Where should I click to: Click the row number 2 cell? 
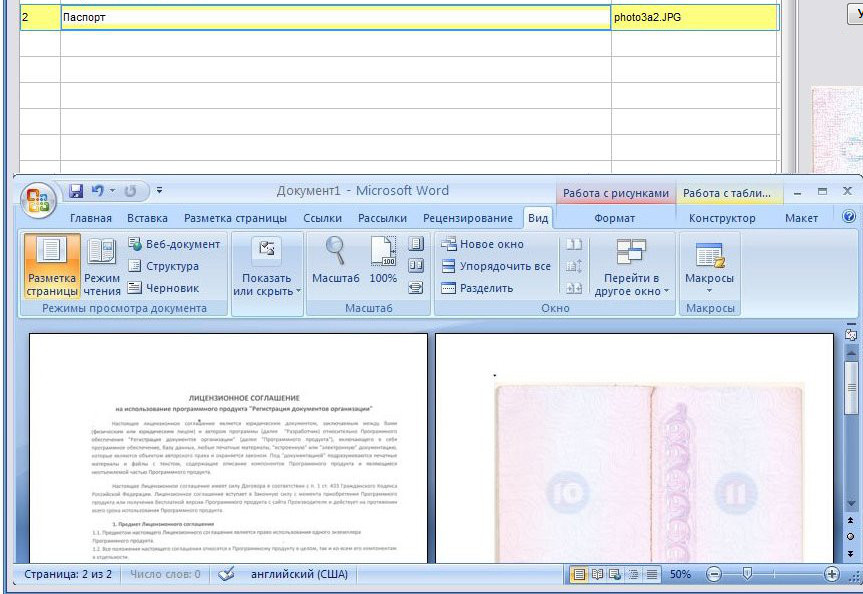tap(40, 17)
